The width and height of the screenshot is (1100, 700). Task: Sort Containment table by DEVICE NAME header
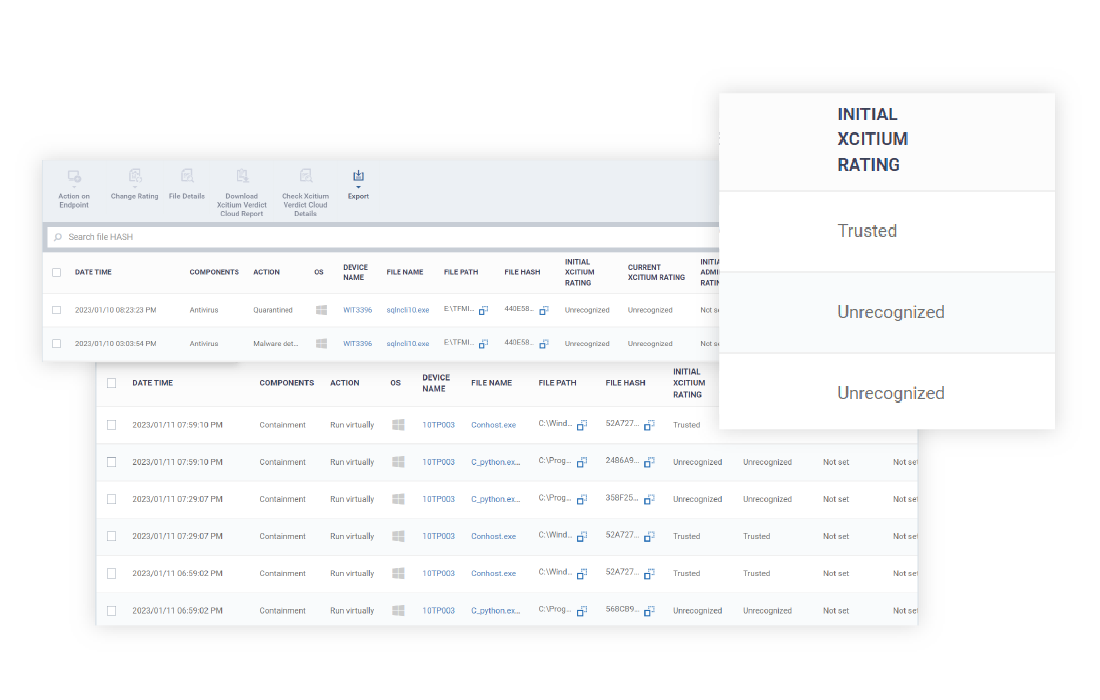[x=436, y=383]
